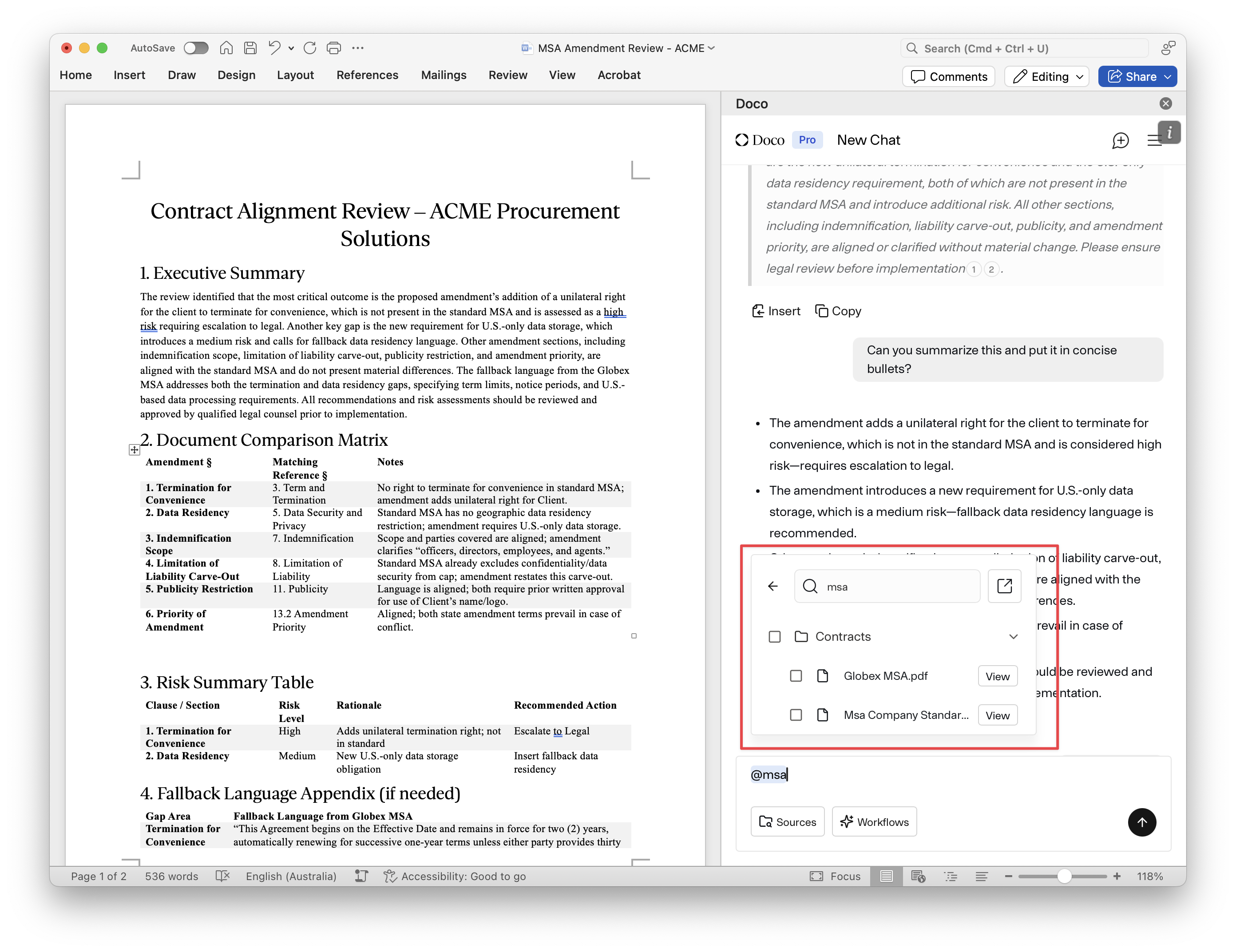Switch to the Review ribbon tab
Screen dimensions: 1236x952
[507, 75]
